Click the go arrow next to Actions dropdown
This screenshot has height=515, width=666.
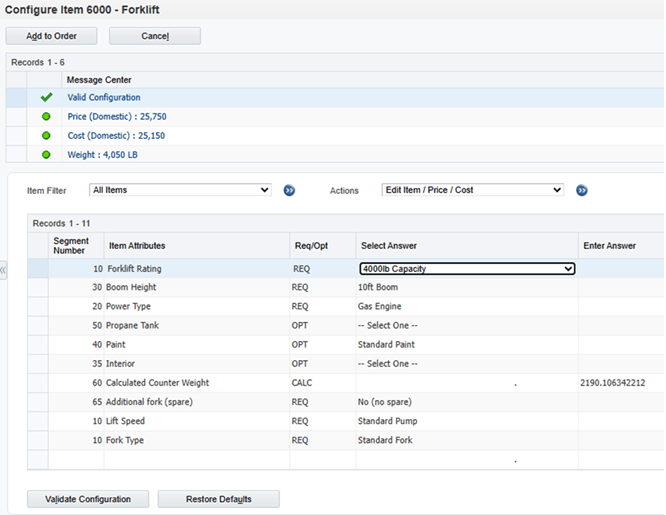pyautogui.click(x=582, y=190)
